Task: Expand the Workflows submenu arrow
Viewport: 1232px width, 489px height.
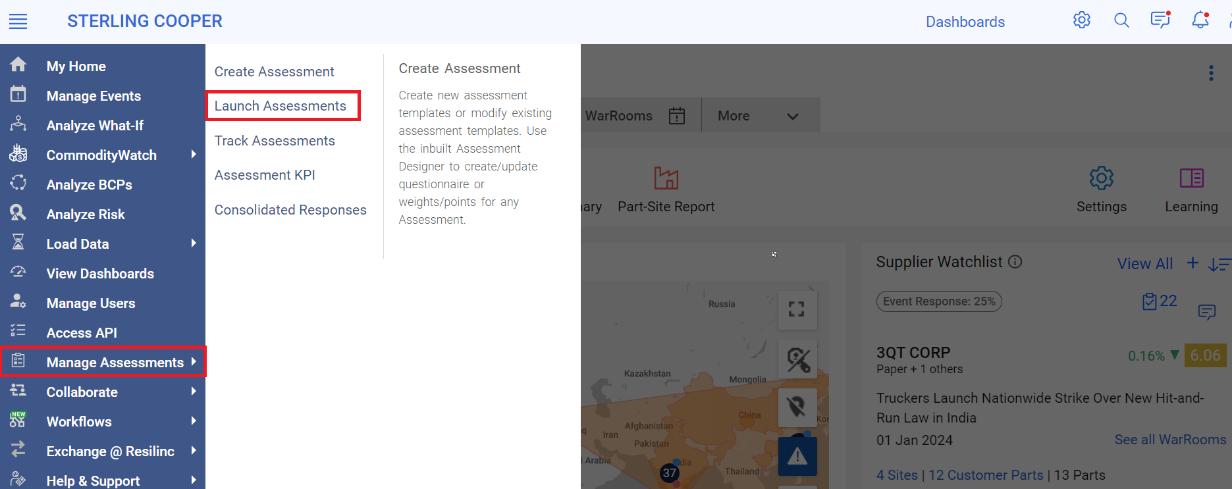Action: click(x=193, y=421)
